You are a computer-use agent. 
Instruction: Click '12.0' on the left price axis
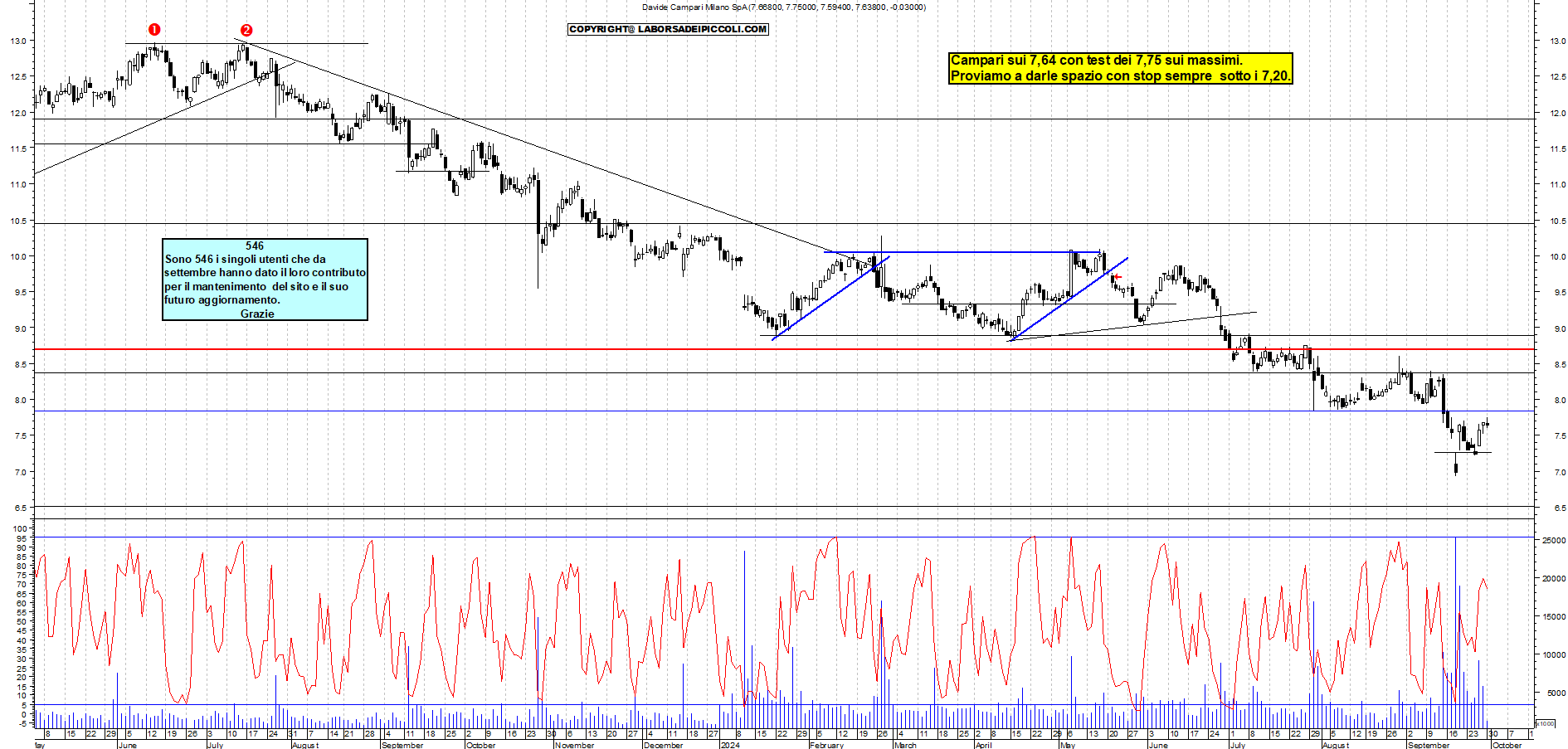pyautogui.click(x=17, y=113)
